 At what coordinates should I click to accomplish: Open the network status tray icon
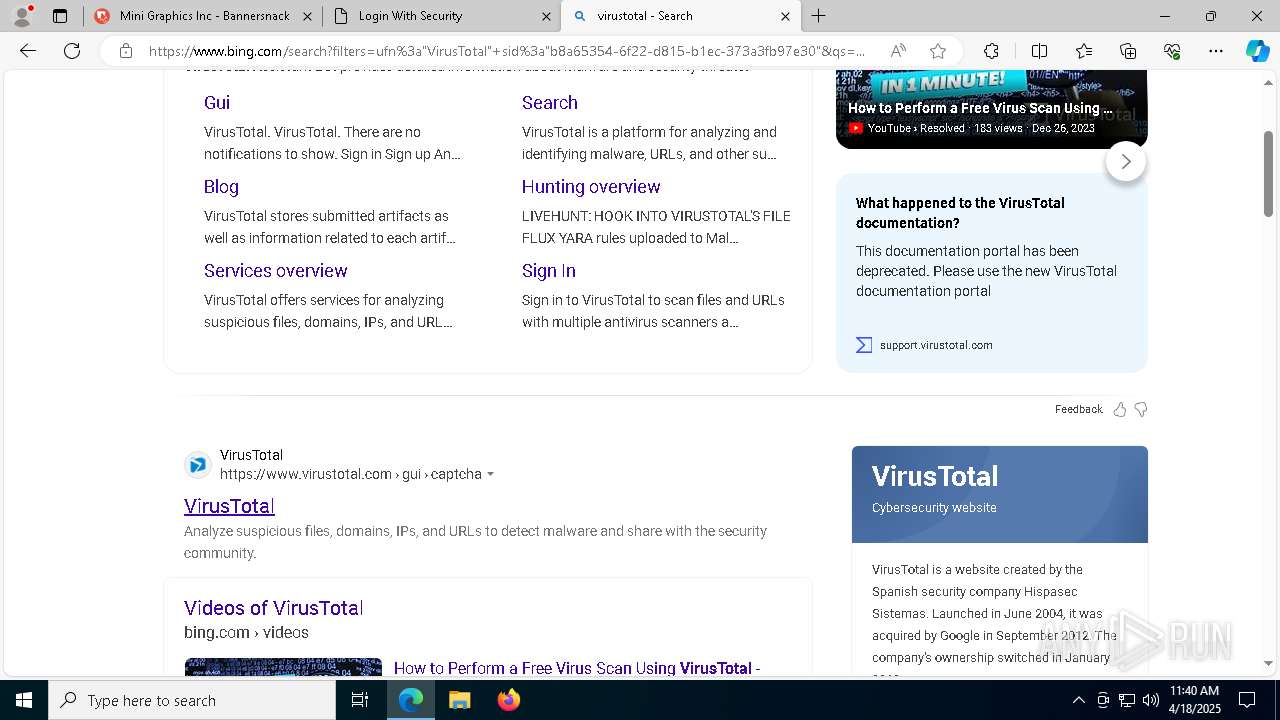pyautogui.click(x=1127, y=700)
